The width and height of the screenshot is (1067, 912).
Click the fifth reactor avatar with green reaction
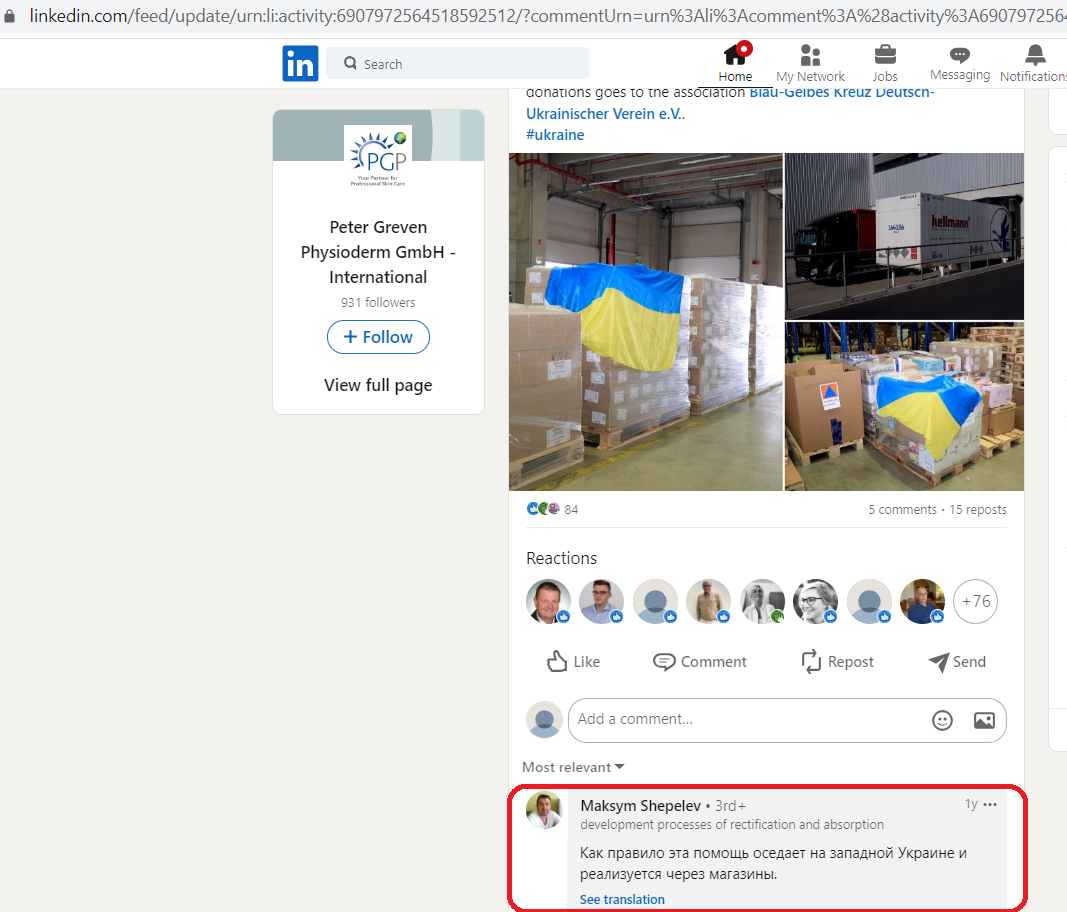762,602
